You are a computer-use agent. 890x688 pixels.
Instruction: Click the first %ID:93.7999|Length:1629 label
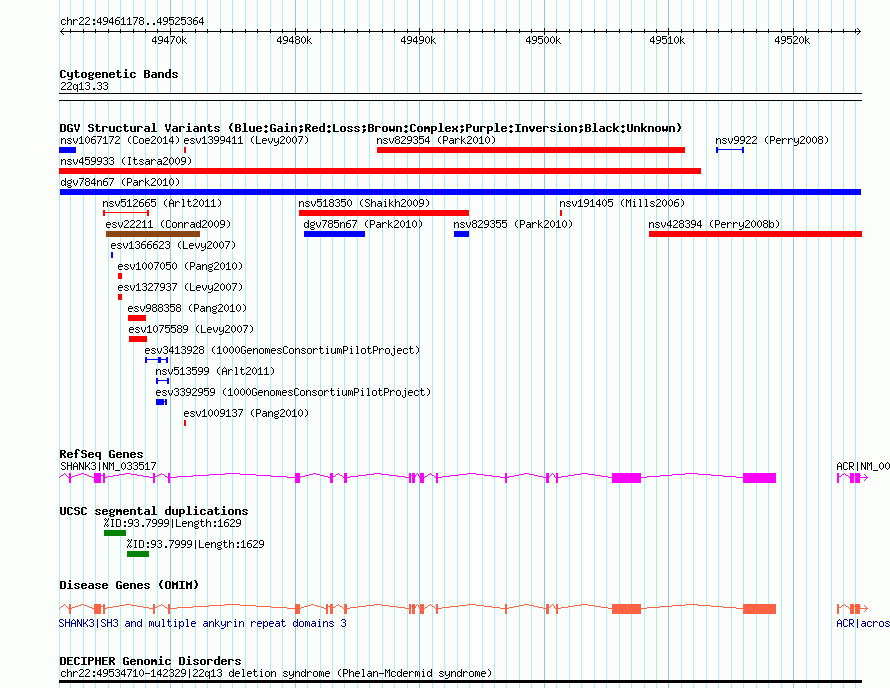pyautogui.click(x=173, y=523)
